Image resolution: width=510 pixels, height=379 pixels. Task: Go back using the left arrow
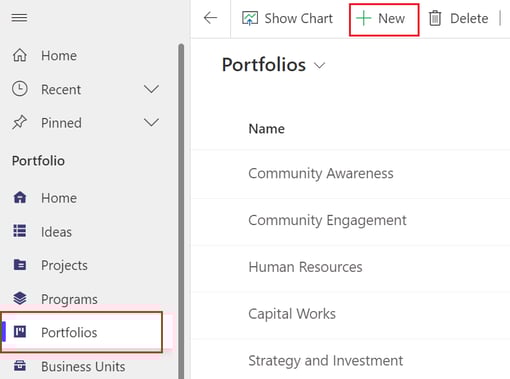point(210,18)
